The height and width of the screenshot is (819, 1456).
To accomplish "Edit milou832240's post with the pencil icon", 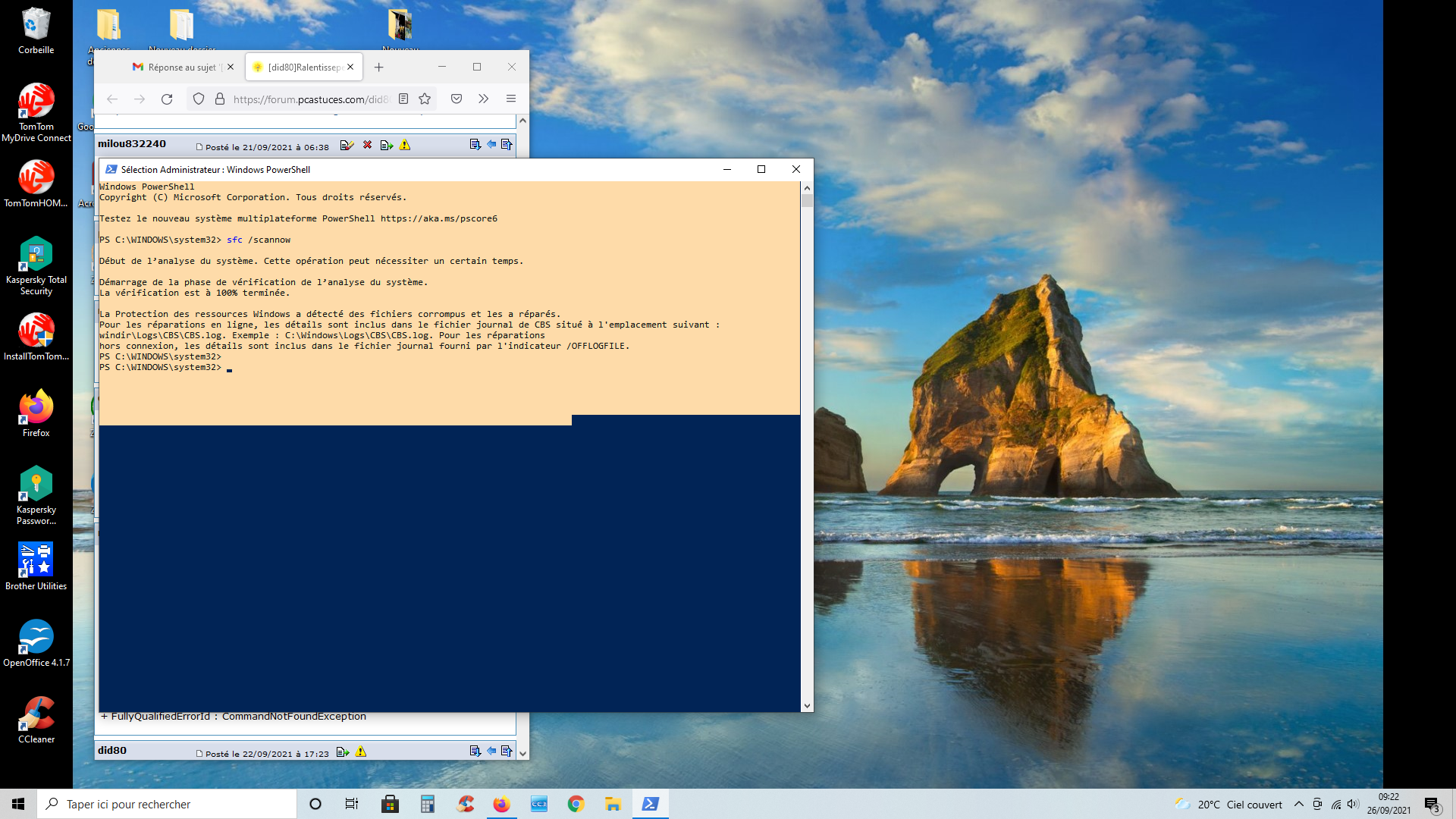I will tap(347, 145).
